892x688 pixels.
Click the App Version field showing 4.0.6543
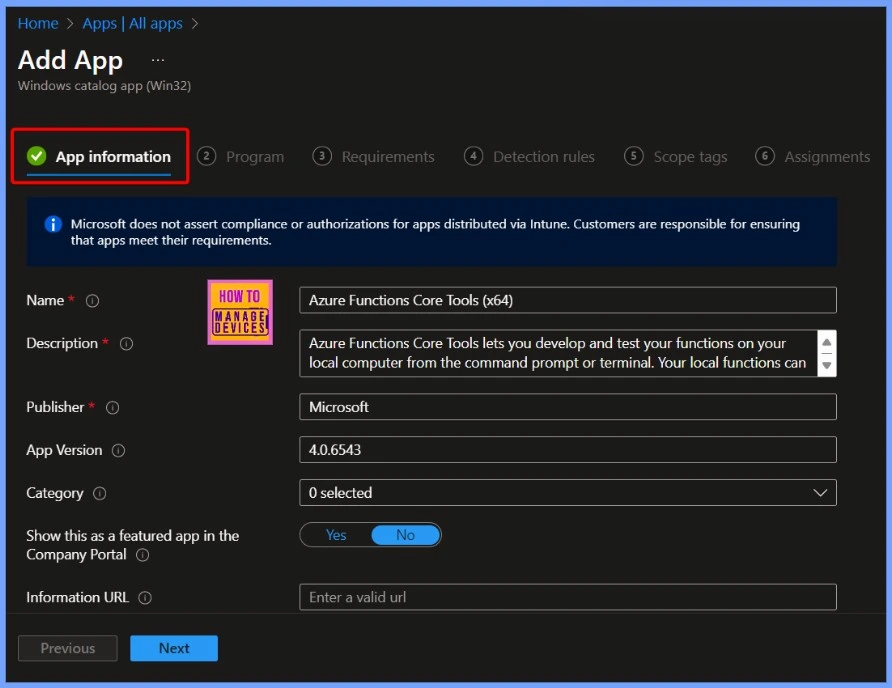tap(568, 450)
